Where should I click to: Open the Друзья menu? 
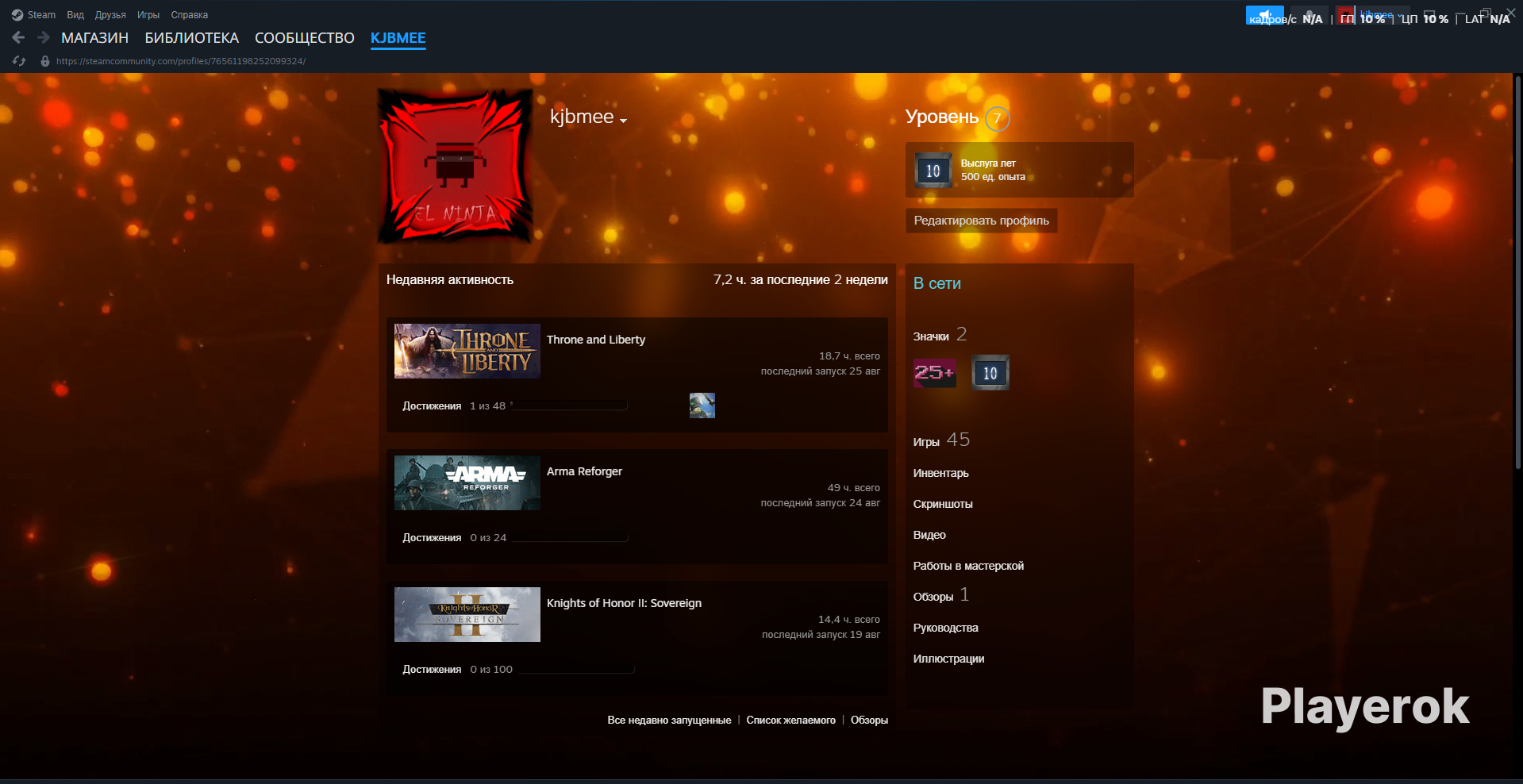click(110, 15)
